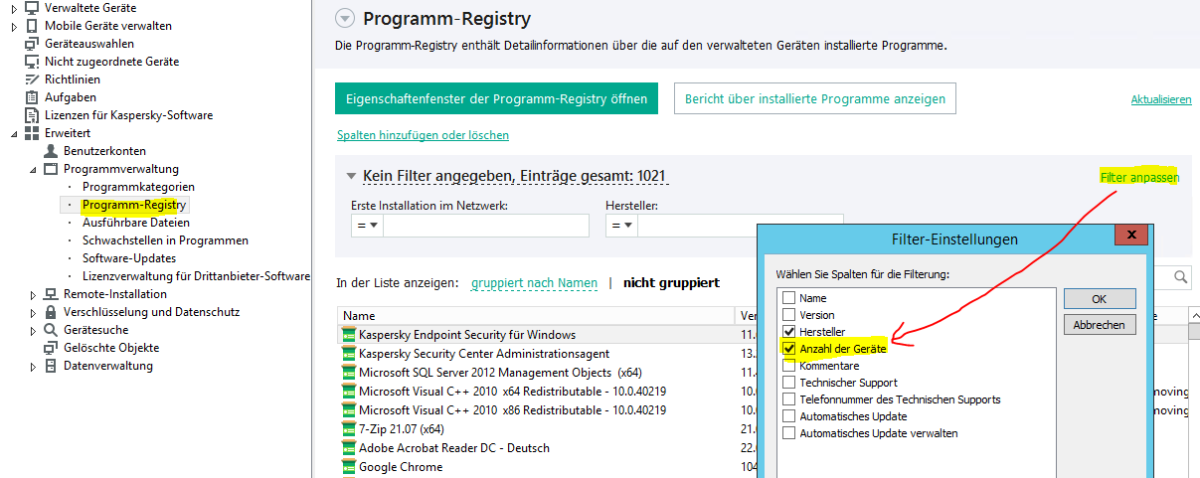Click Spalten hinzufügen oder löschen link

pos(423,135)
